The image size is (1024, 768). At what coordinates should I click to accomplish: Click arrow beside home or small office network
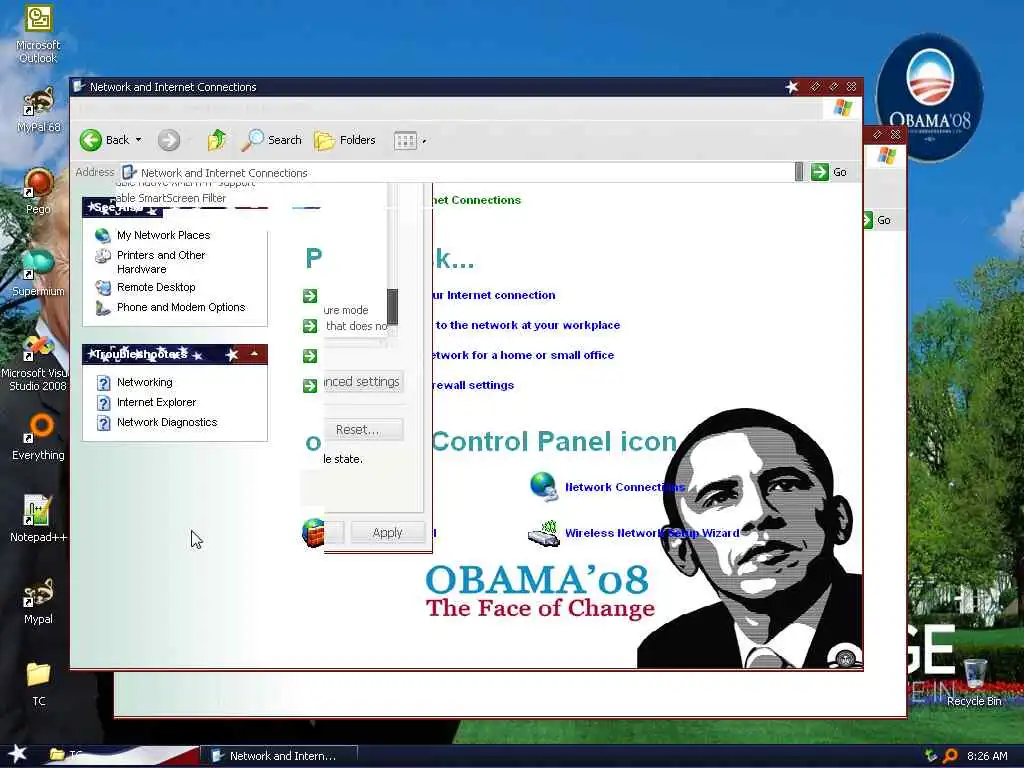coord(310,356)
